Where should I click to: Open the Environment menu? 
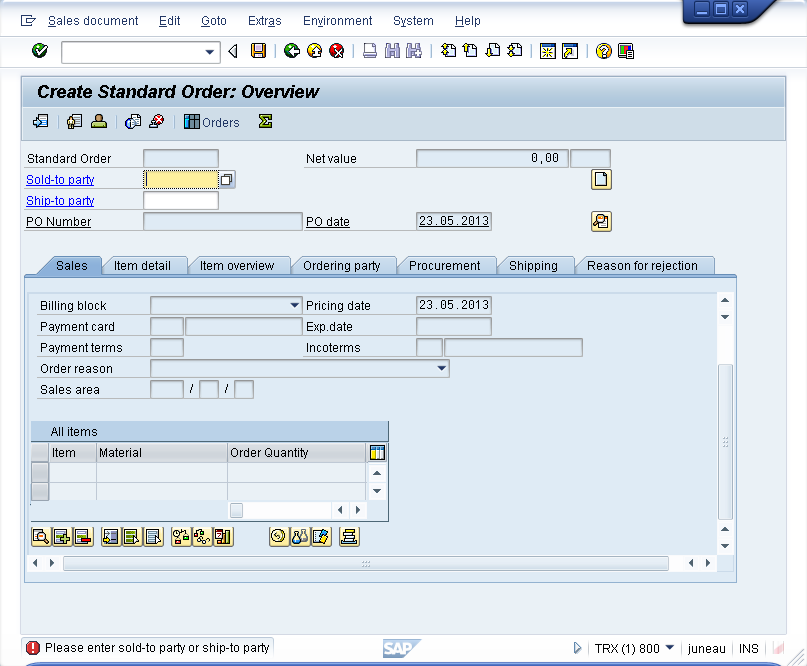pos(337,21)
